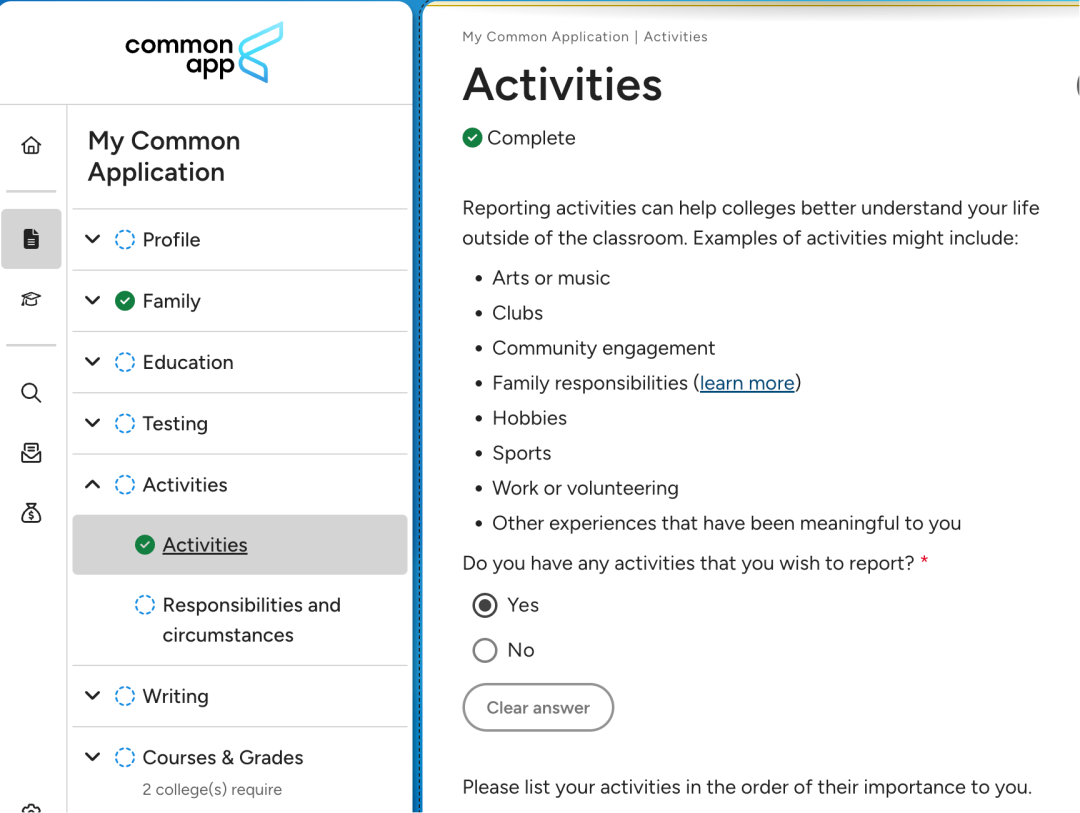
Task: Expand the Courses & Grades section
Action: [x=93, y=758]
